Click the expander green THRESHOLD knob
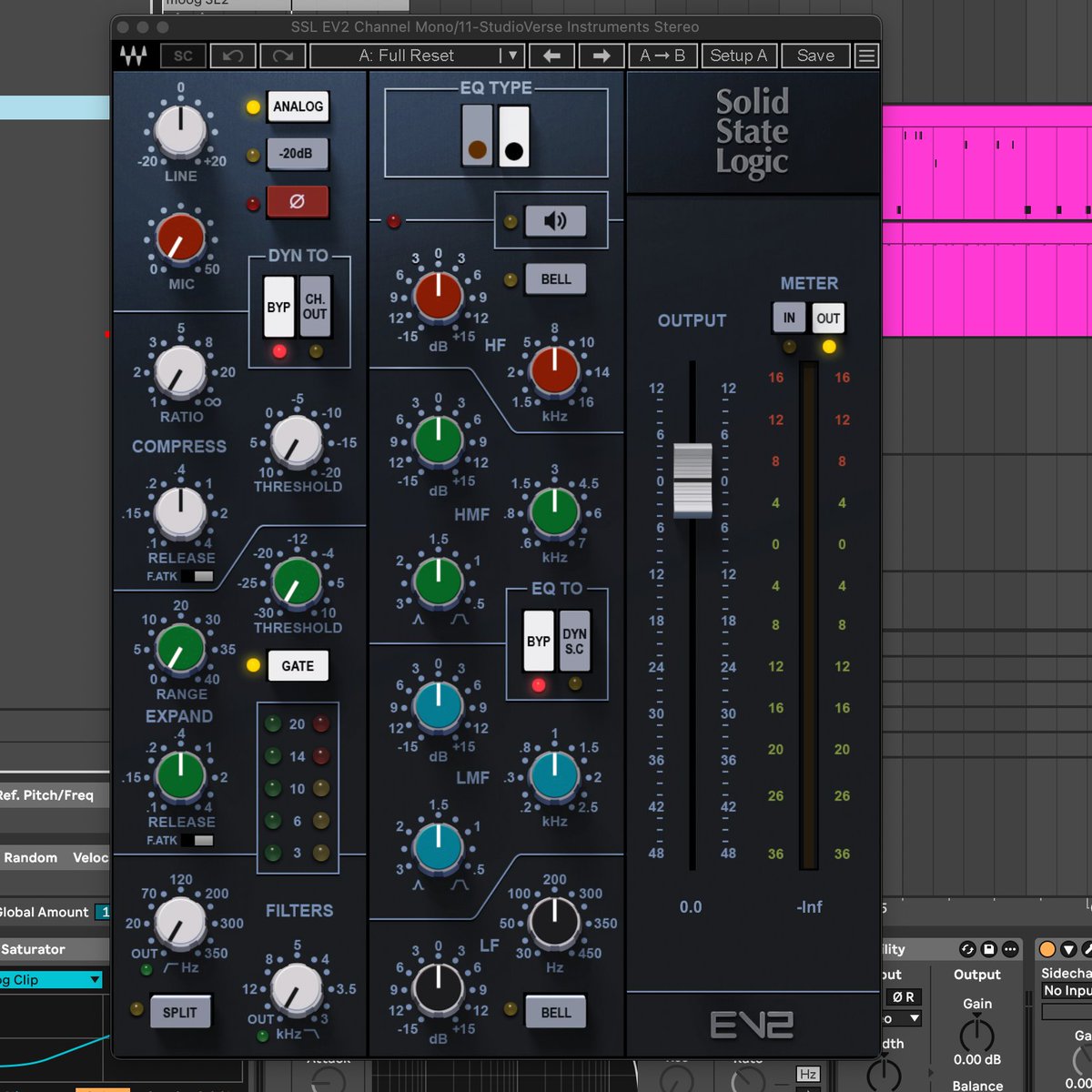1092x1092 pixels. point(297,583)
